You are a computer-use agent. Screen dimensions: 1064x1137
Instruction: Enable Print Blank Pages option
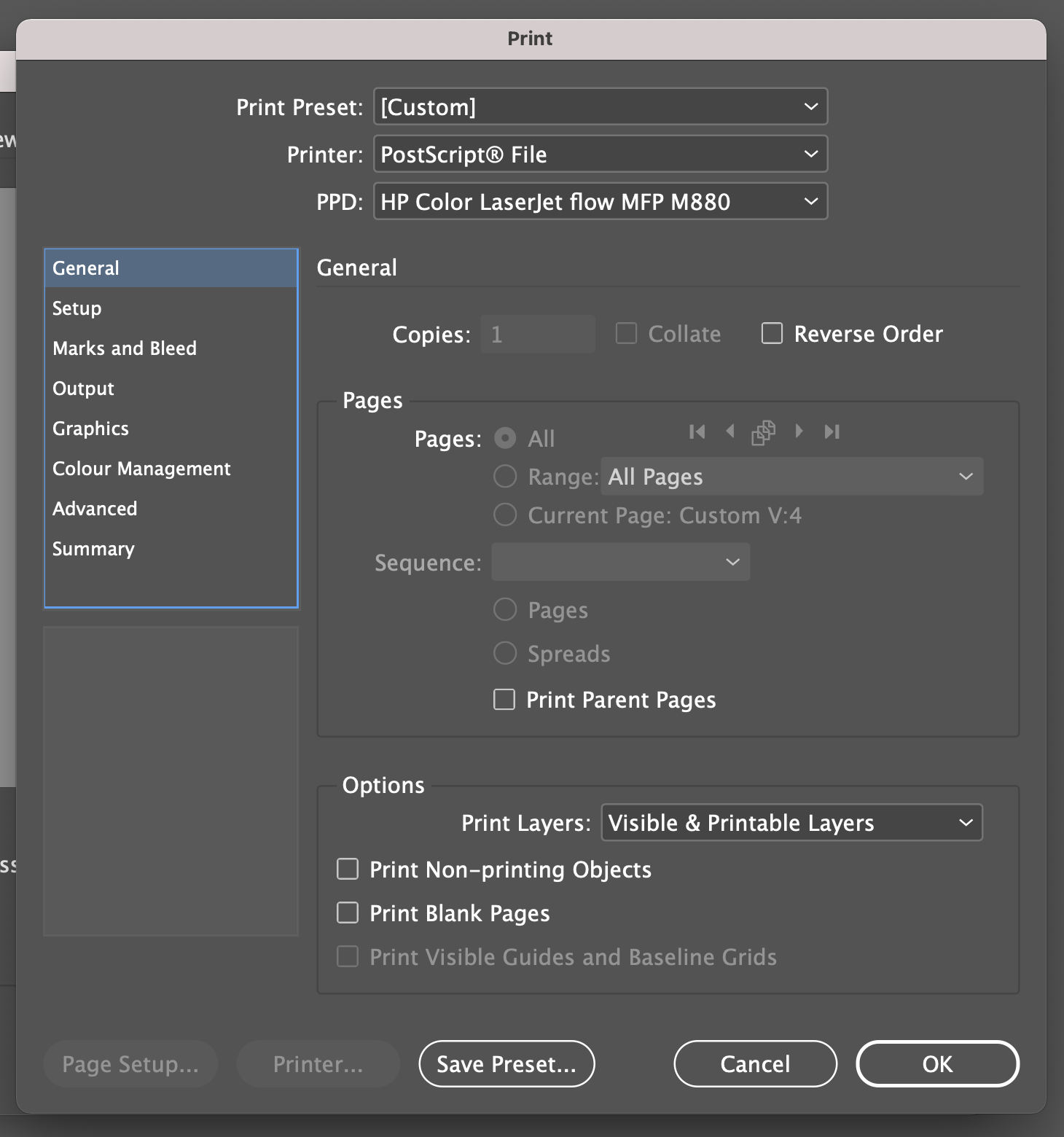coord(348,913)
